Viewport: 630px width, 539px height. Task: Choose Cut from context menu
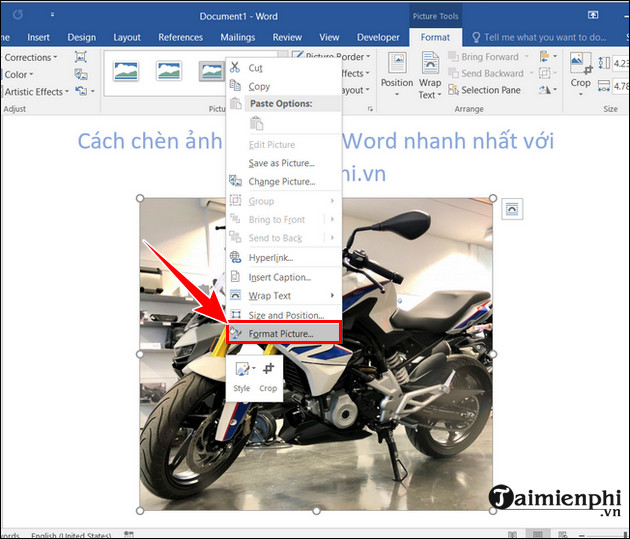284,67
